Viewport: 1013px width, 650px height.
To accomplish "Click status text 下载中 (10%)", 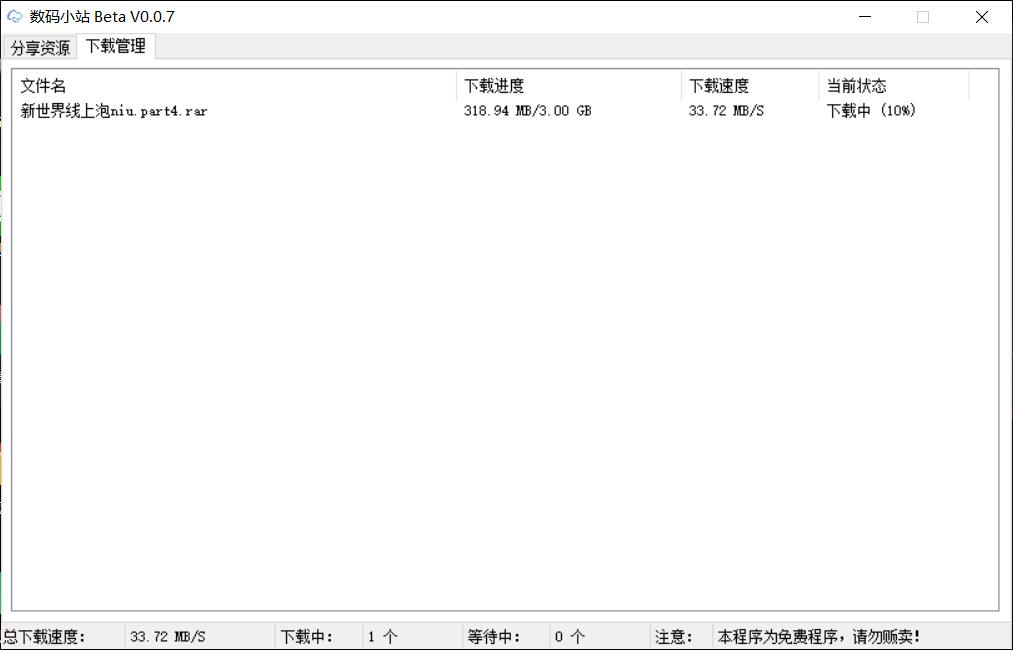I will (871, 110).
